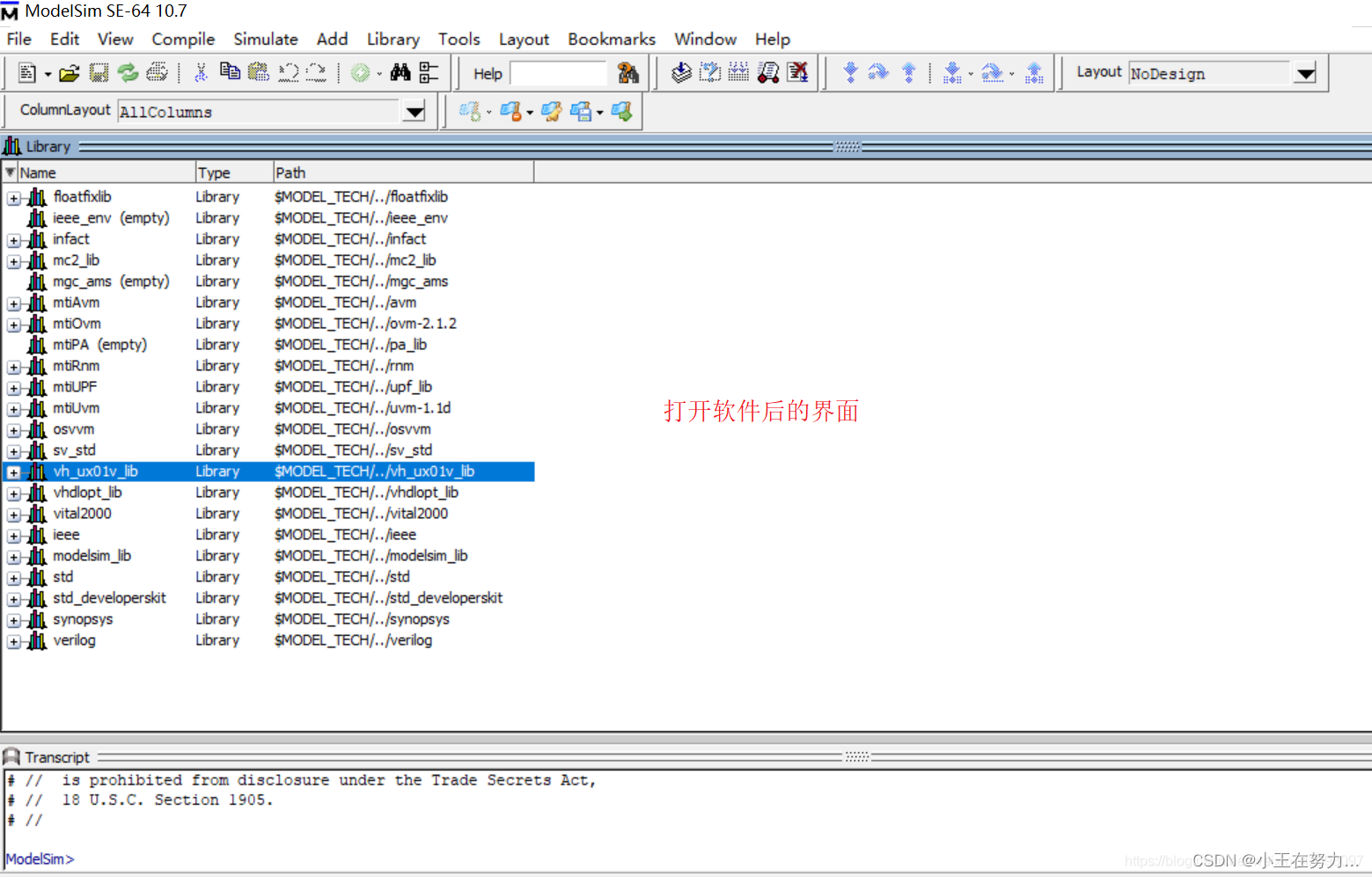1372x877 pixels.
Task: Open the Window menu
Action: [x=705, y=39]
